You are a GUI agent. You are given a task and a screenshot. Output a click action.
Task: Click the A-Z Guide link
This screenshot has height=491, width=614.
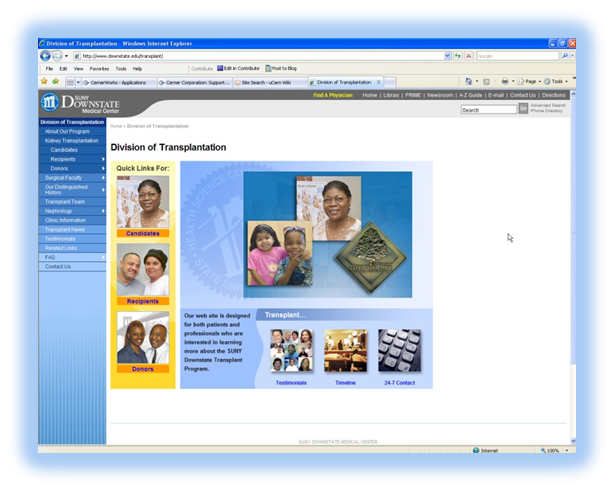[470, 95]
